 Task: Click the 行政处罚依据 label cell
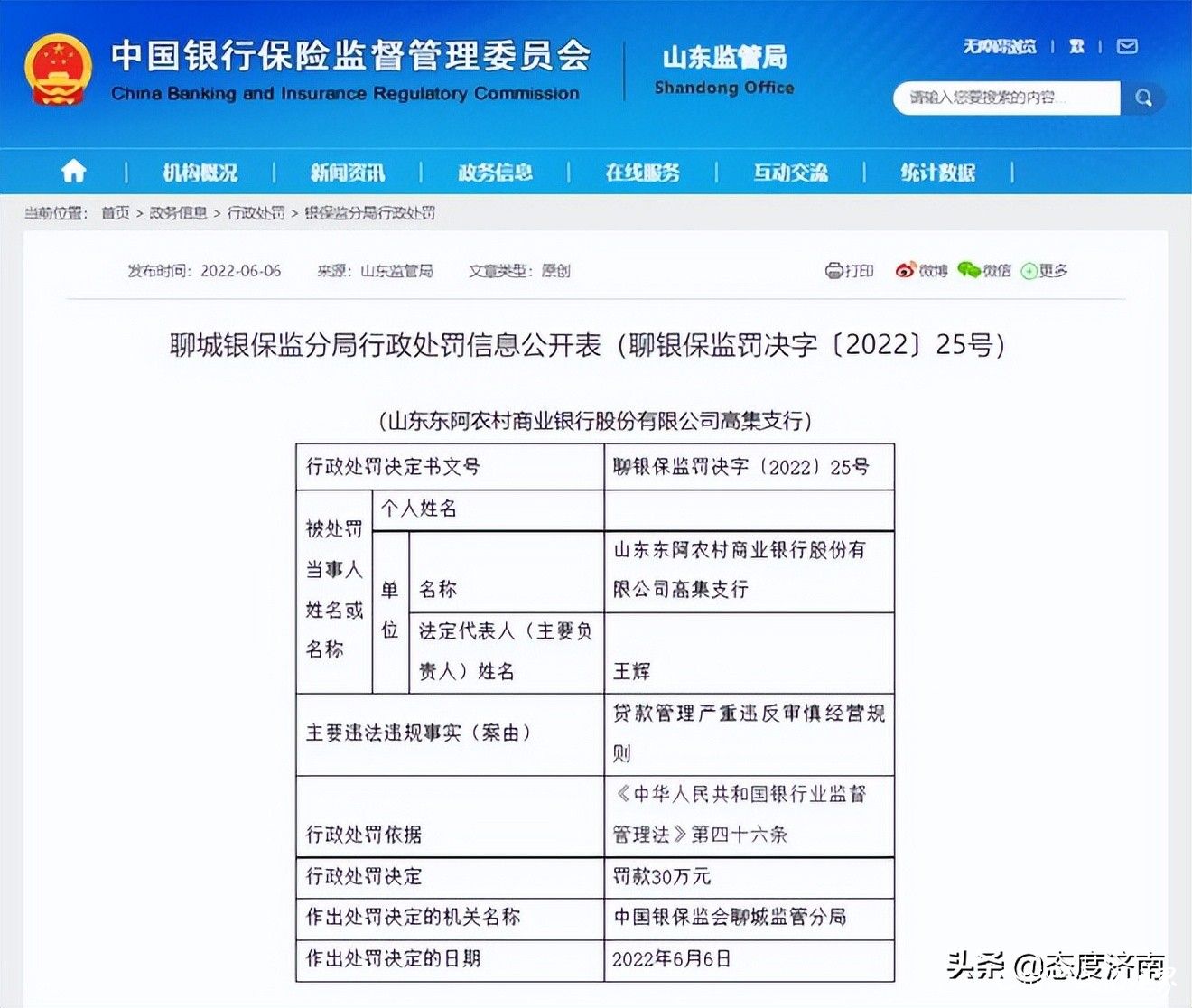[450, 817]
